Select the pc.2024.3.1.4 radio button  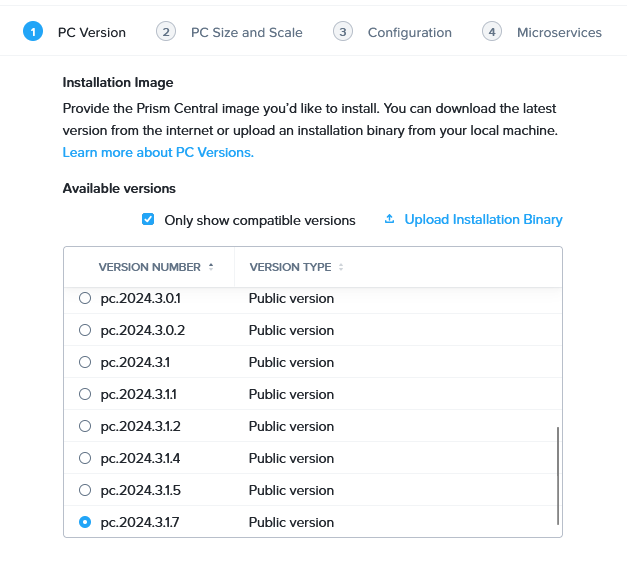coord(84,458)
